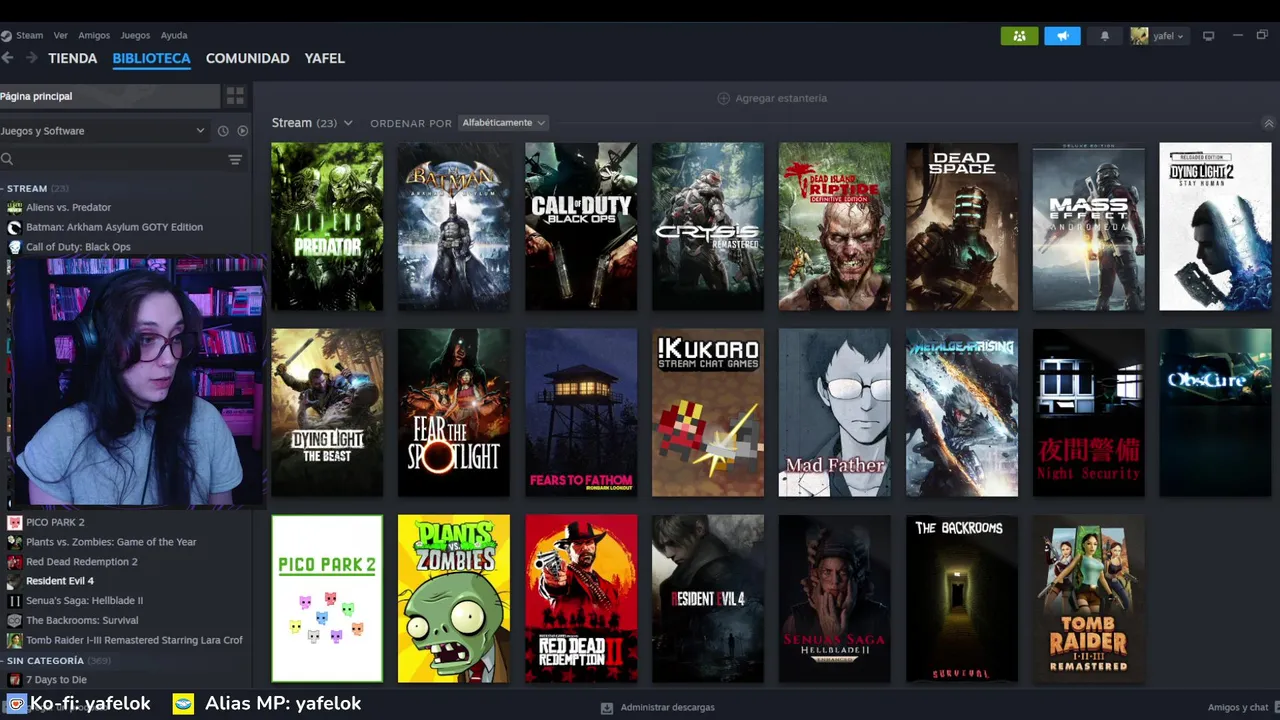This screenshot has width=1280, height=720.
Task: Open Call of Duty Black Ops cover
Action: click(x=581, y=226)
